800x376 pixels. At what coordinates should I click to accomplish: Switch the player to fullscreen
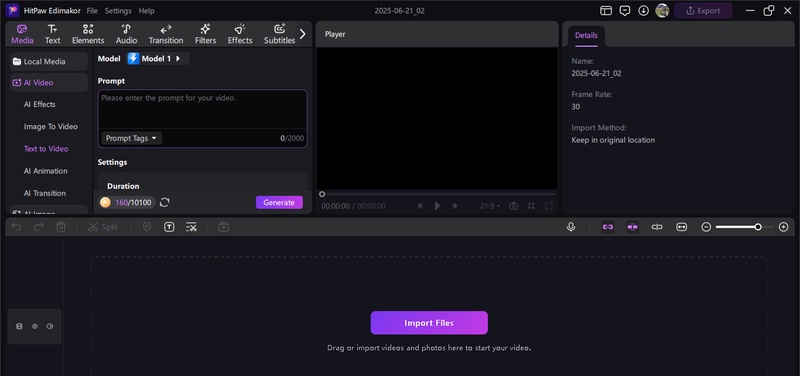[x=548, y=206]
